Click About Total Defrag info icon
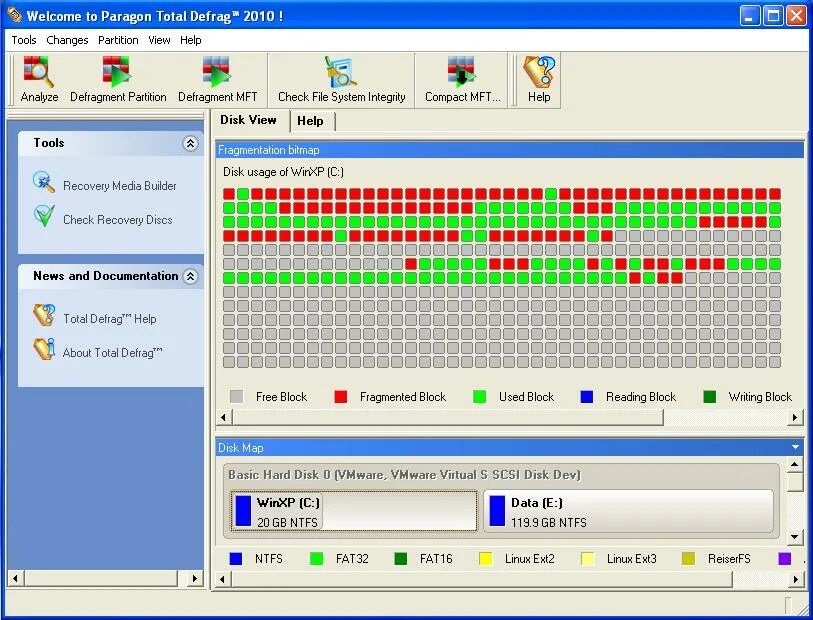 tap(44, 349)
